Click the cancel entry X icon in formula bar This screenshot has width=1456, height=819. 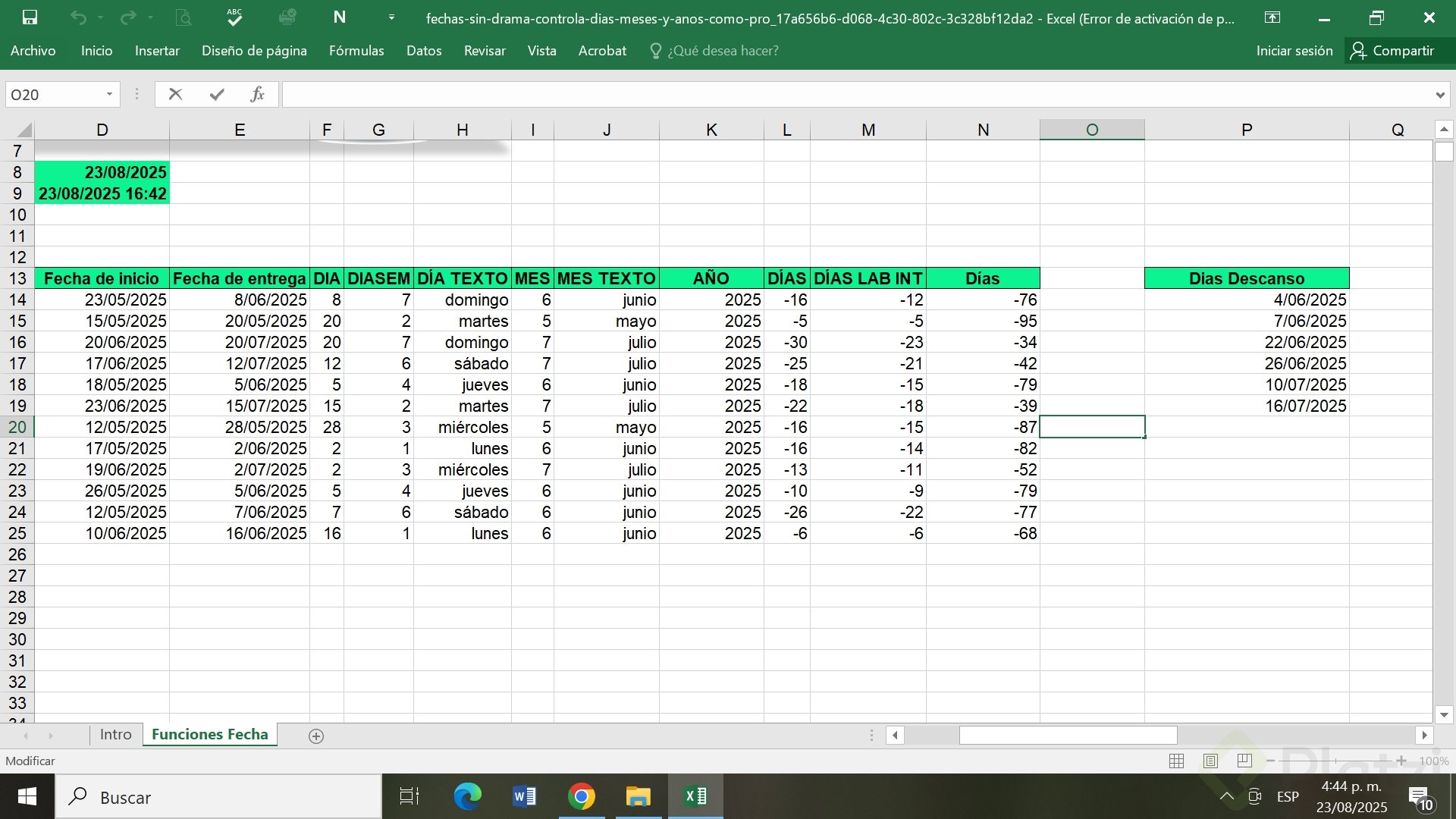pos(175,95)
